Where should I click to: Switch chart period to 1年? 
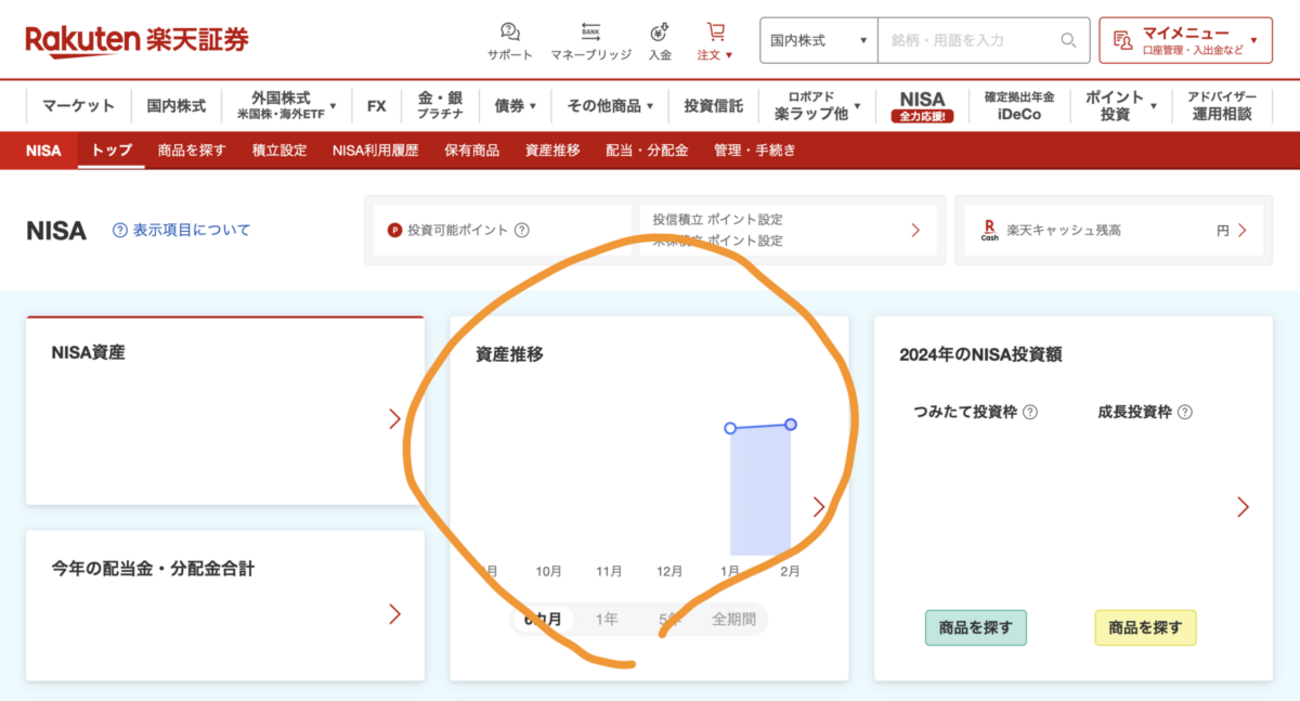608,619
